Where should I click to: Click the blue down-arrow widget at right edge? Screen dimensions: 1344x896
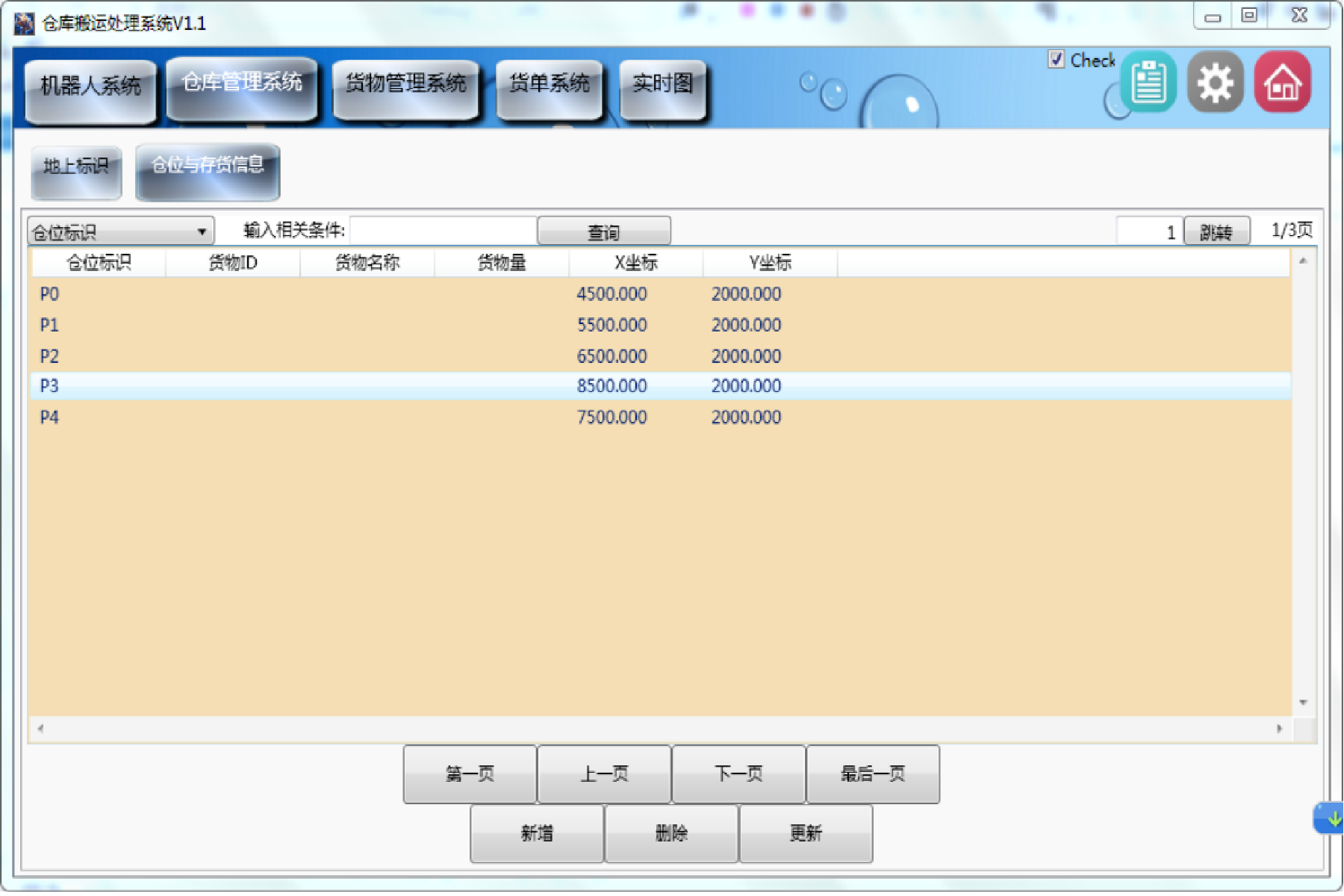[x=1329, y=818]
